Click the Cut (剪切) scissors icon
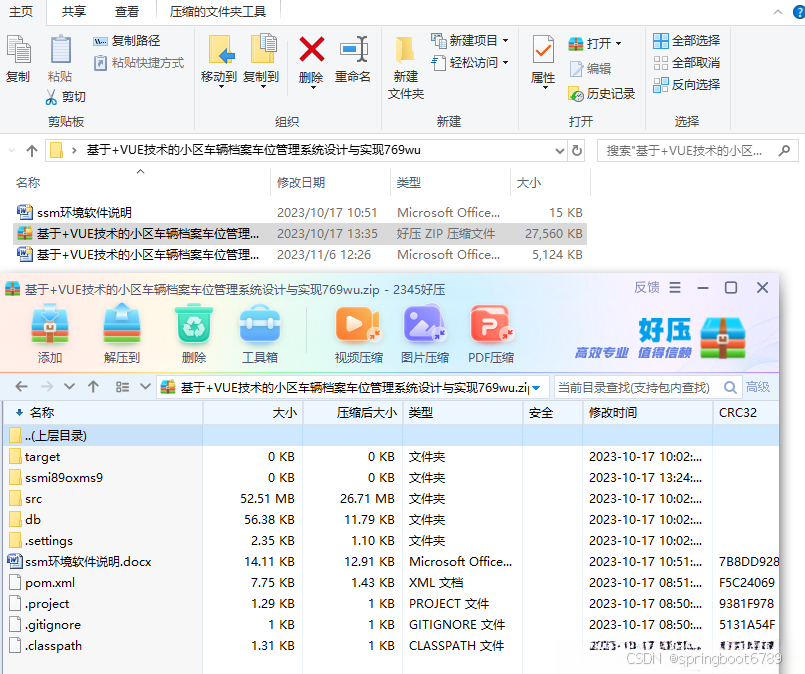 click(51, 97)
